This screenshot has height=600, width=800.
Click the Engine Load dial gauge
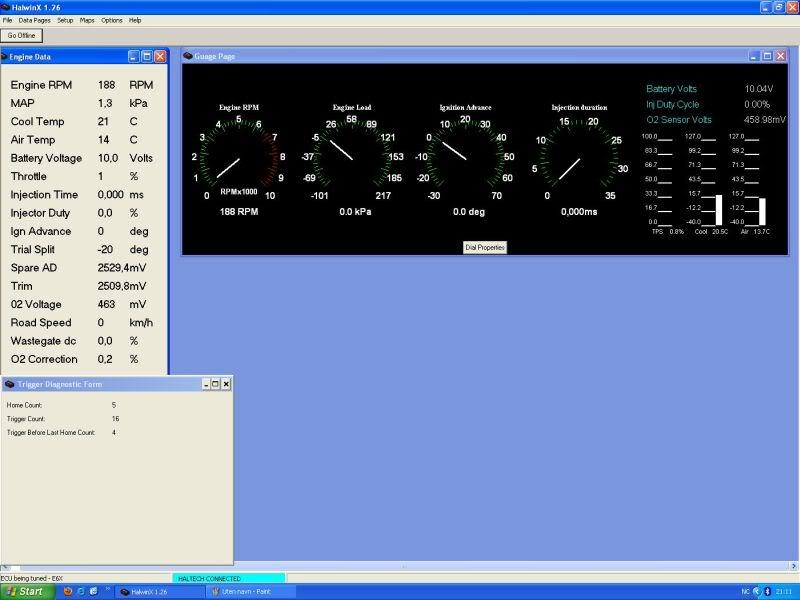pos(352,157)
